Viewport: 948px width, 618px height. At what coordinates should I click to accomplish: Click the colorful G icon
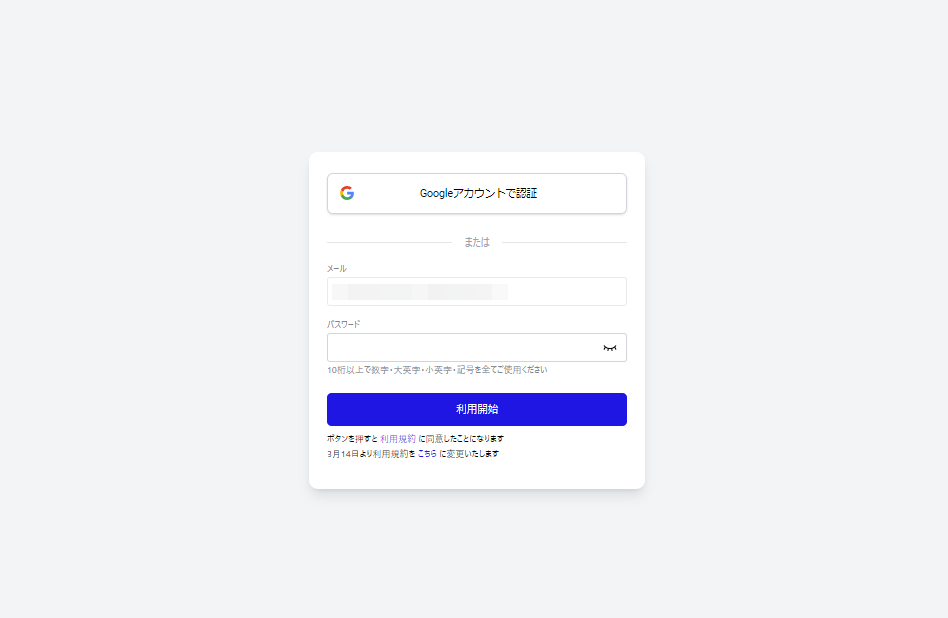[x=347, y=193]
